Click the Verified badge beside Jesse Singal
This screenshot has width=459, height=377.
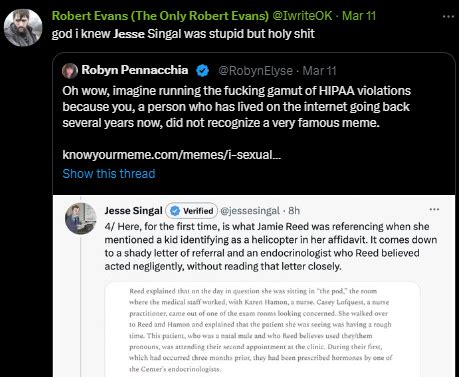(x=191, y=211)
